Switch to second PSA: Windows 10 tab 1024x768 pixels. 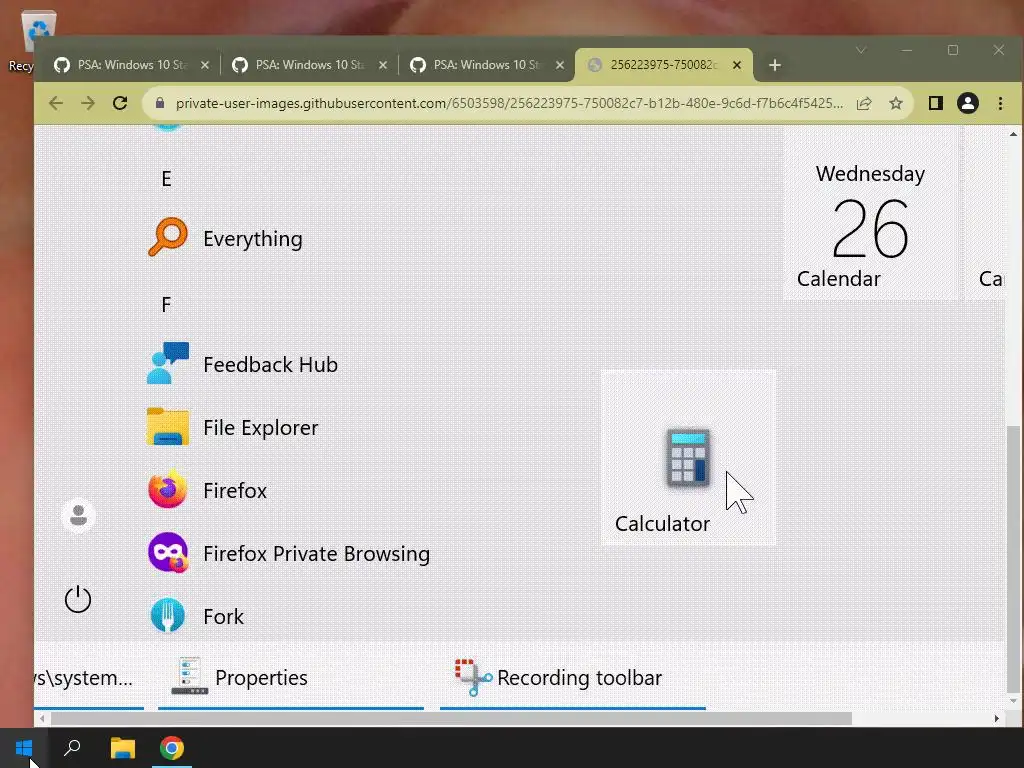[309, 65]
